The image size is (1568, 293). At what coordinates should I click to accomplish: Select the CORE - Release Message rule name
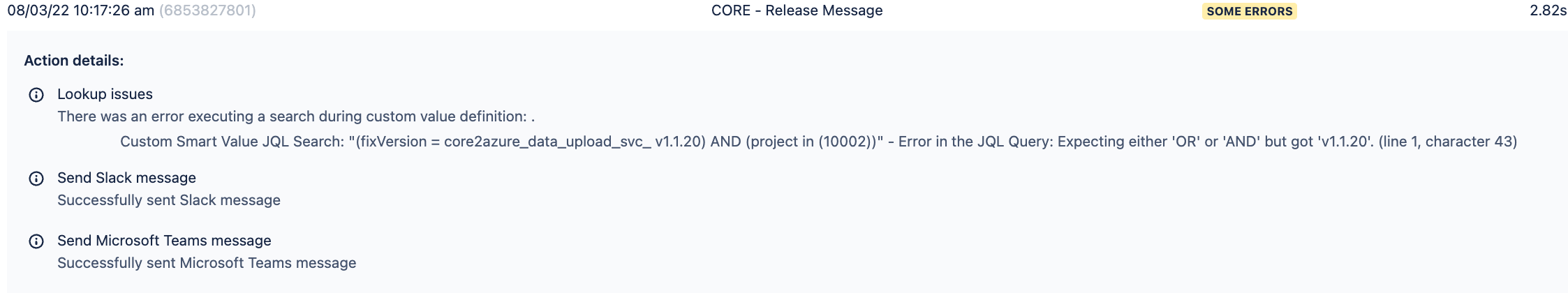(x=797, y=10)
